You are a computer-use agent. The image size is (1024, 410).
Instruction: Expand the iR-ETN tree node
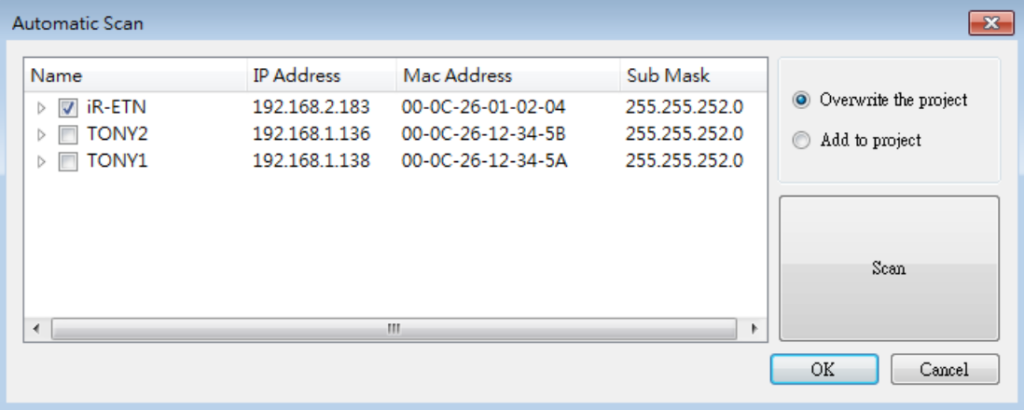41,107
